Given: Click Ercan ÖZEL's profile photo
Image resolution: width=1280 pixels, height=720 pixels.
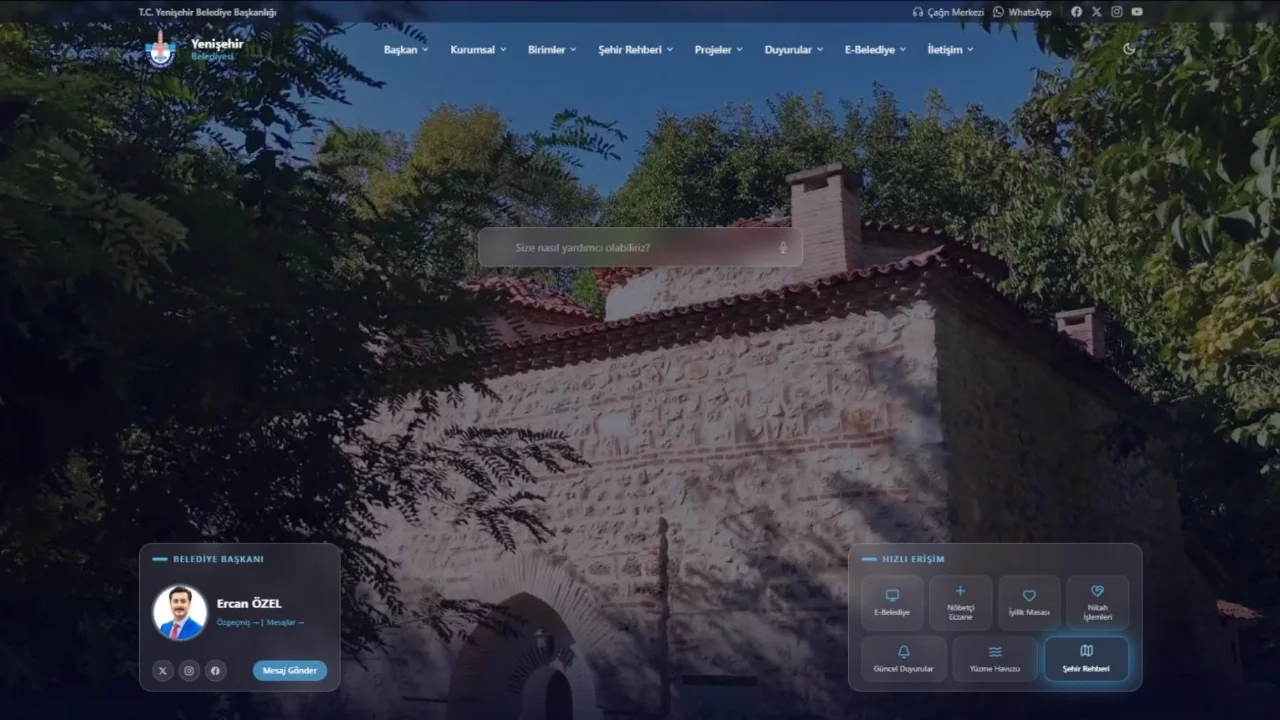Looking at the screenshot, I should click(180, 612).
